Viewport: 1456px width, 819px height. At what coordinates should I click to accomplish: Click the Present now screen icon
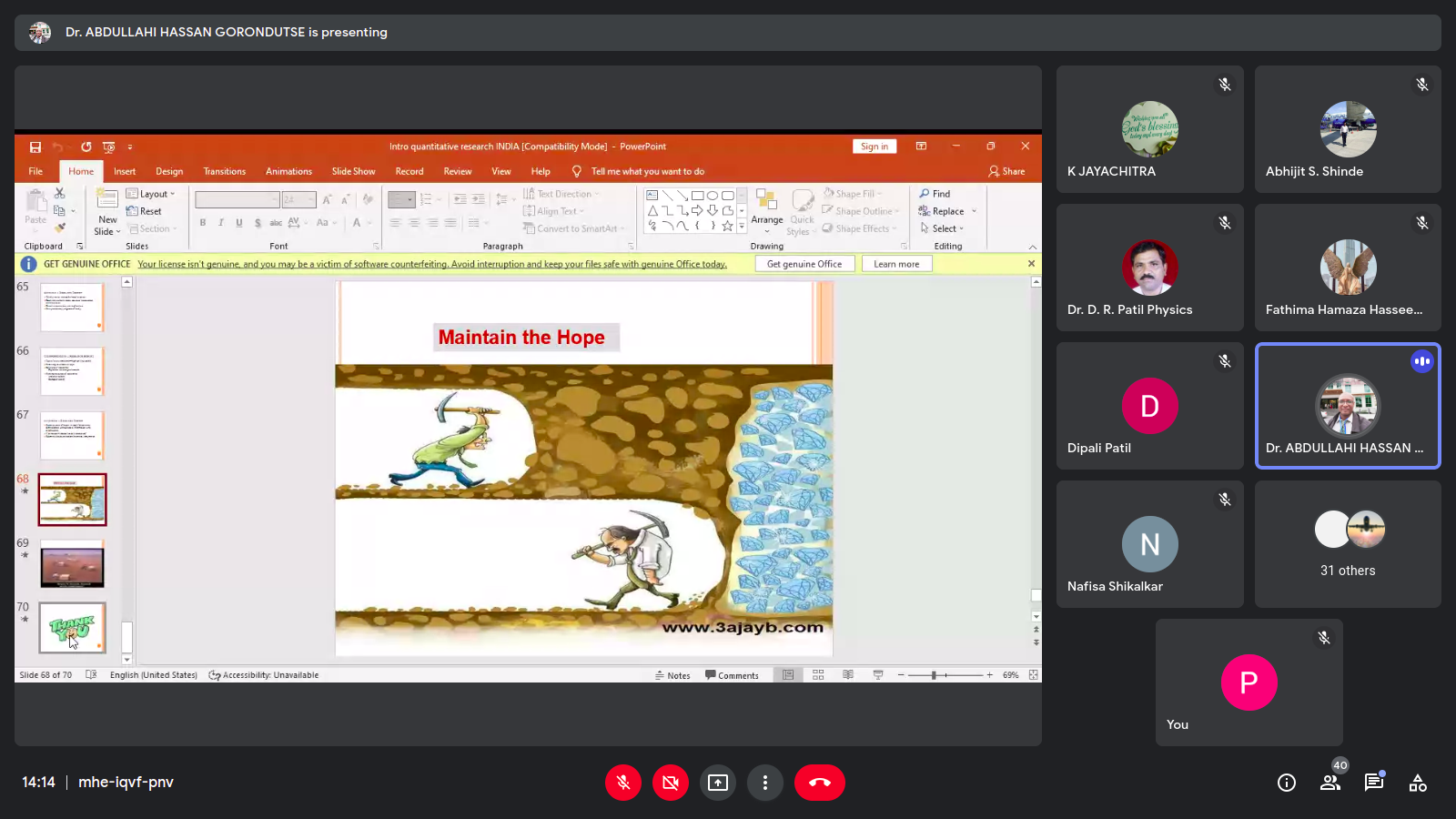coord(718,783)
